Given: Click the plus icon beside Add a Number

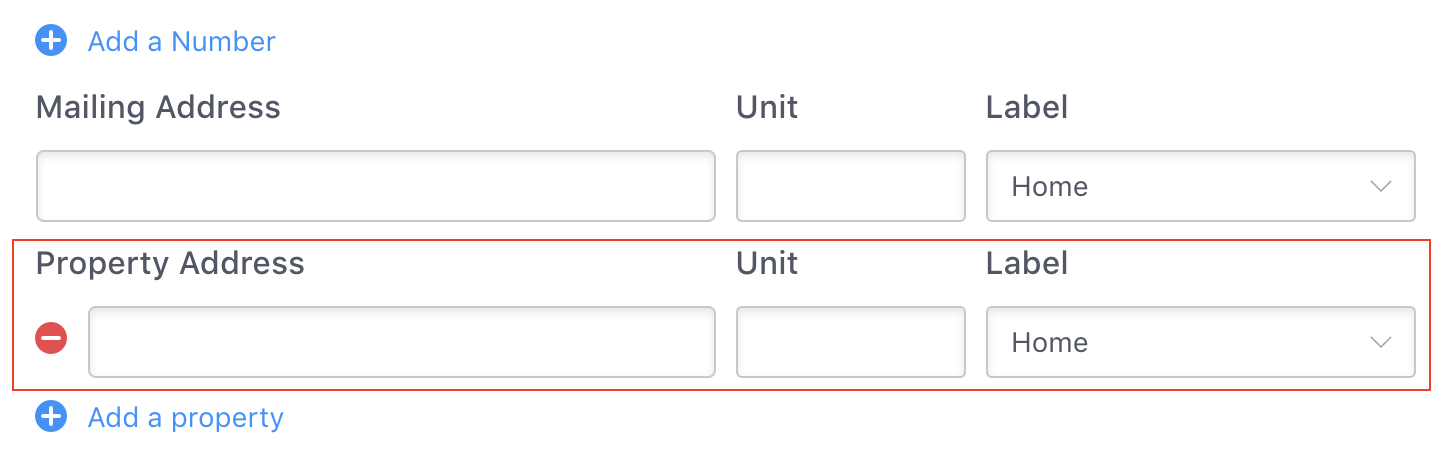Looking at the screenshot, I should (x=51, y=41).
